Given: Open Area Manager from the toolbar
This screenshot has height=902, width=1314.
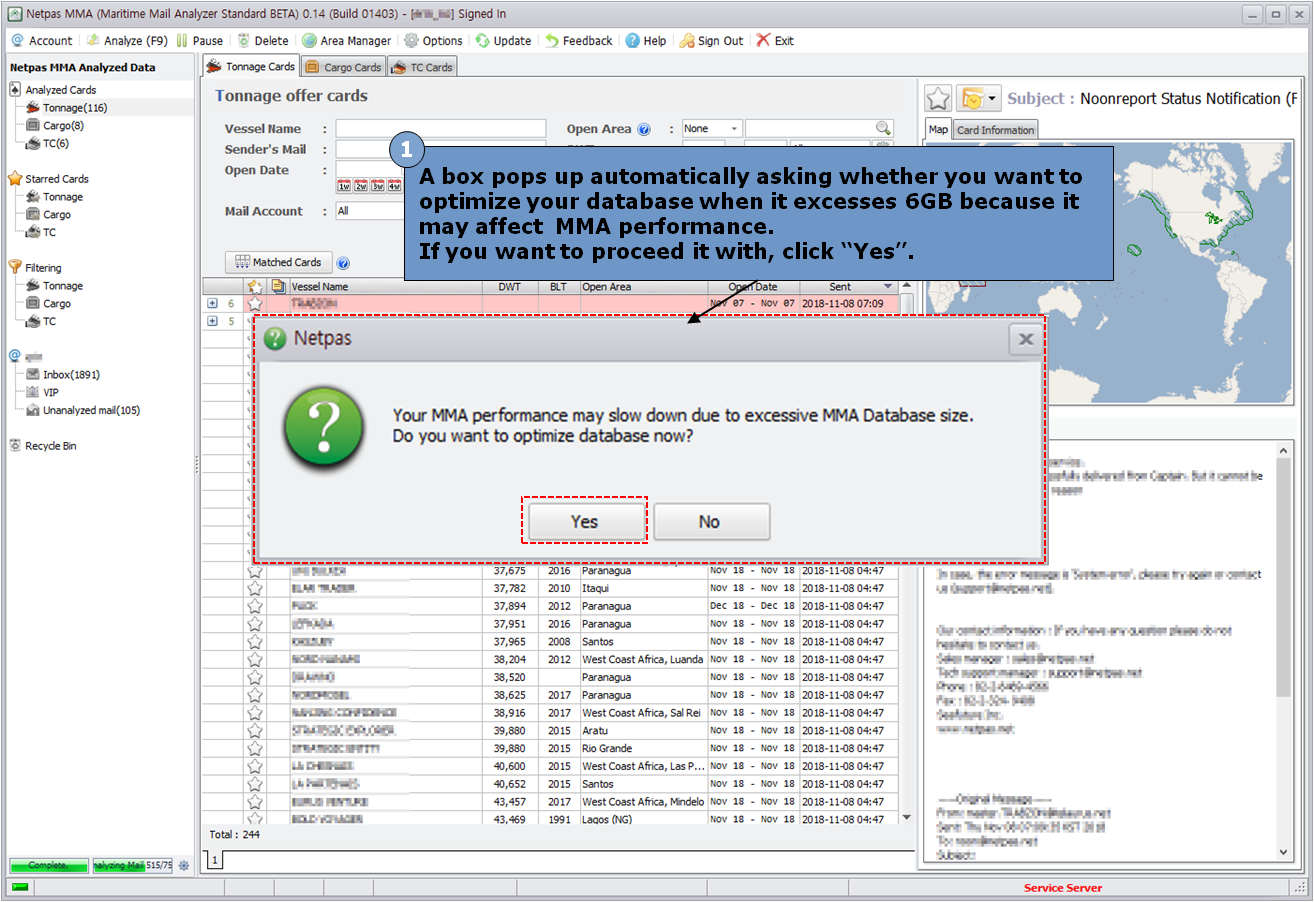Looking at the screenshot, I should coord(346,41).
